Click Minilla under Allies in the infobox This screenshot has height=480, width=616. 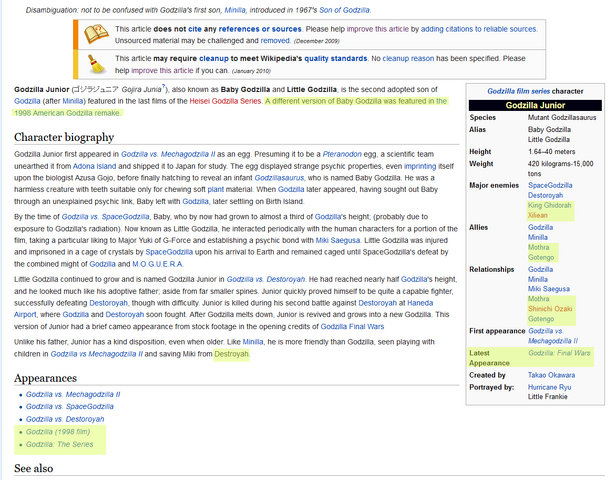click(538, 237)
